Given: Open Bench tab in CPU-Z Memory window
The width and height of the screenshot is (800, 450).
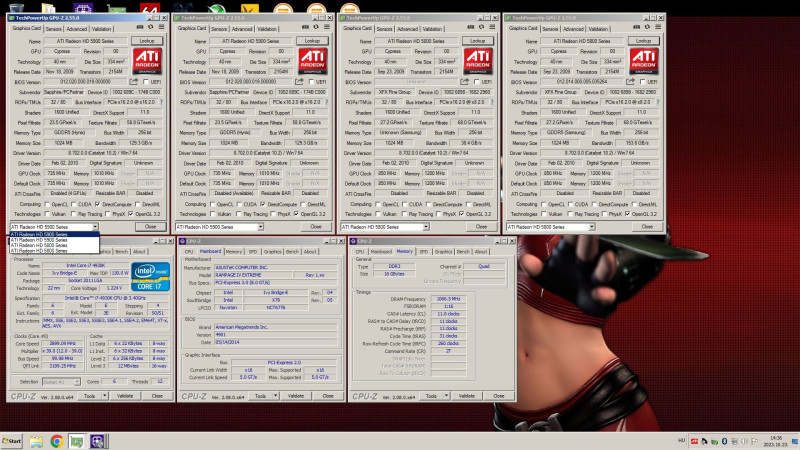Looking at the screenshot, I should [x=463, y=252].
